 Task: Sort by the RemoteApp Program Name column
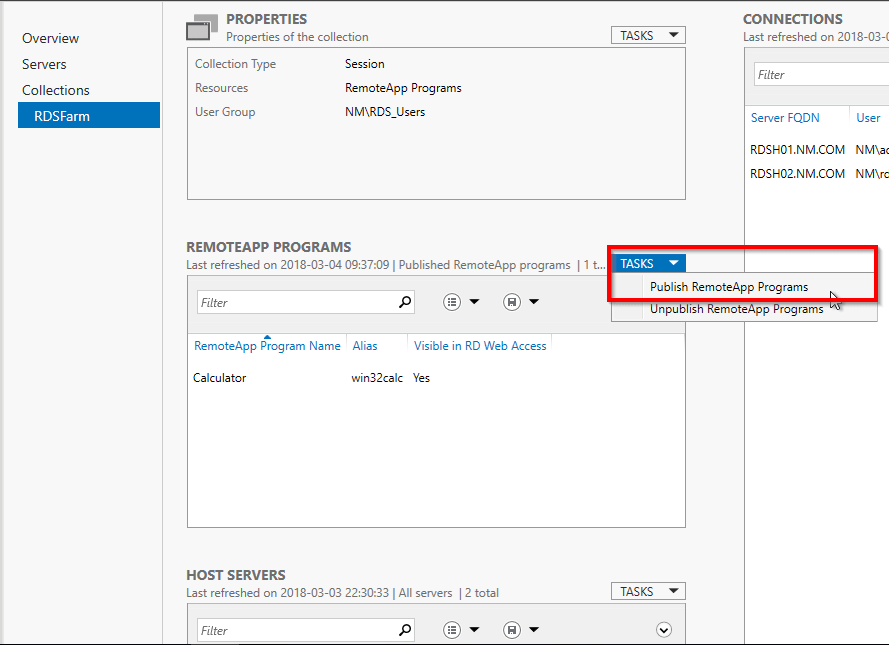pyautogui.click(x=267, y=345)
